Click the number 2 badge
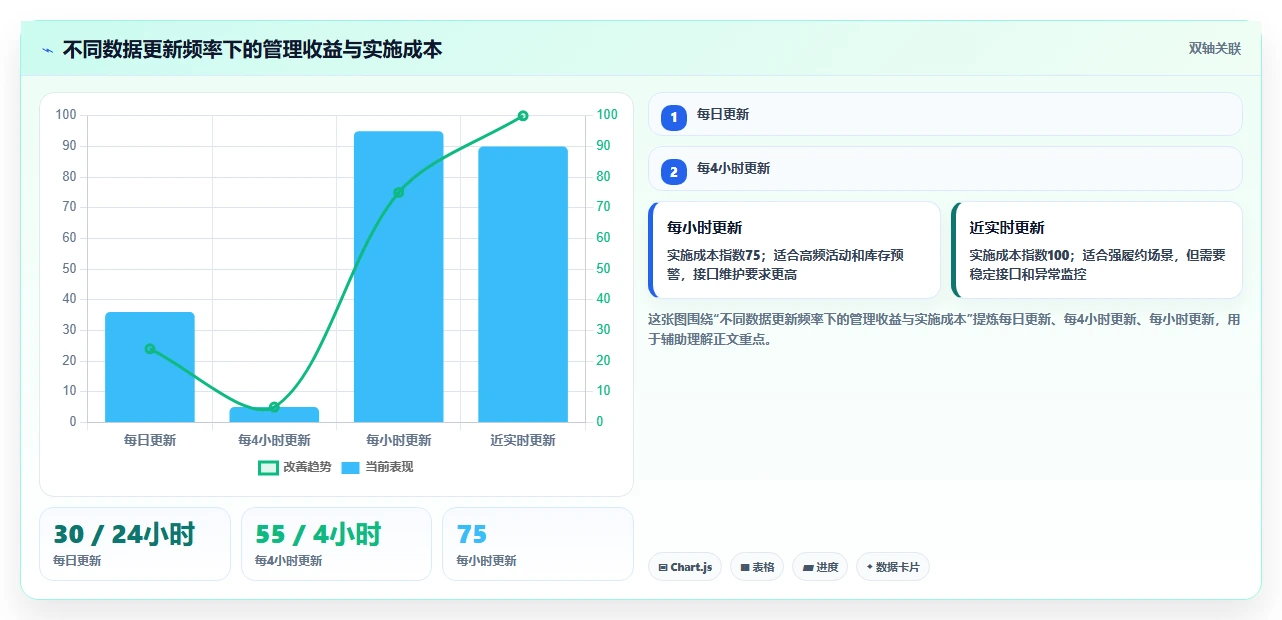The height and width of the screenshot is (620, 1282). (674, 172)
